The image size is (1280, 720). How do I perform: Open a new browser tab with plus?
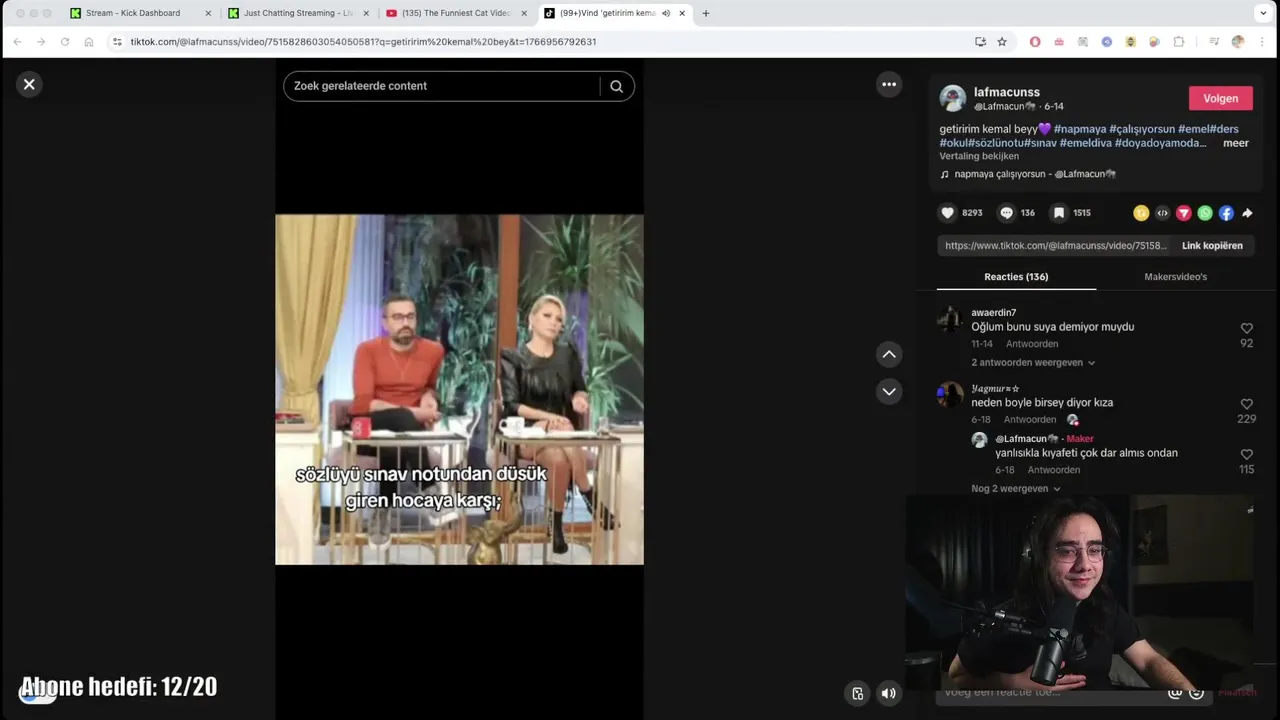pos(706,13)
